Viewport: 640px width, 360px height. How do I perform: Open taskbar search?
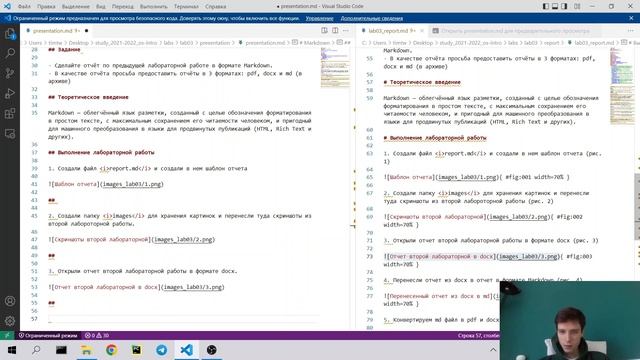coord(36,350)
